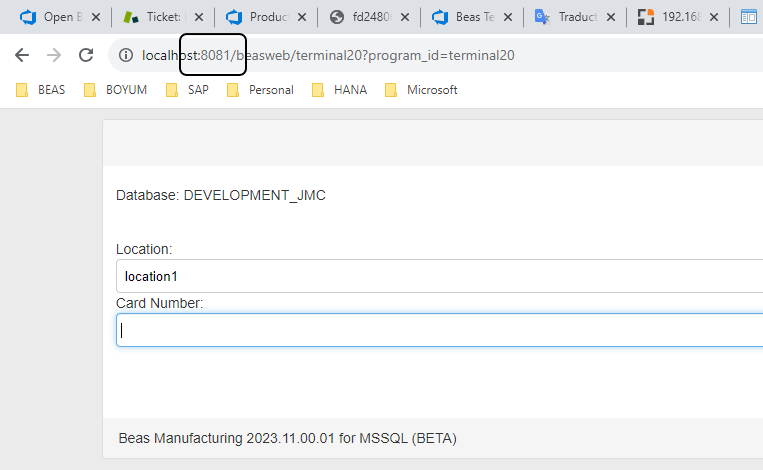Open the Microsoft bookmark folder

pyautogui.click(x=421, y=90)
